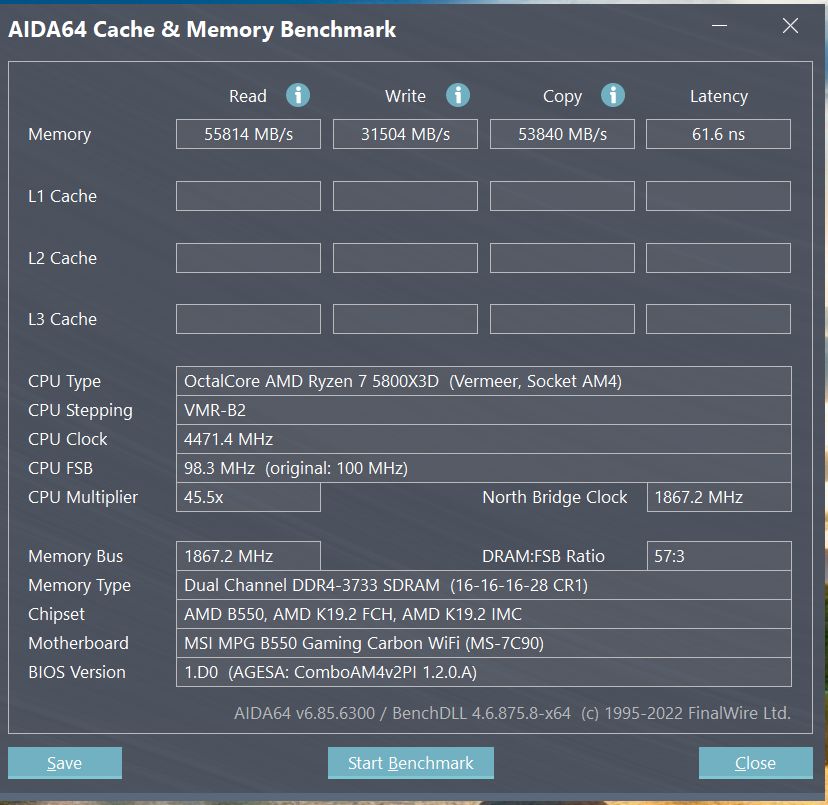The width and height of the screenshot is (828, 805).
Task: Click CPU FSB value 98.3 MHz
Action: [x=484, y=468]
